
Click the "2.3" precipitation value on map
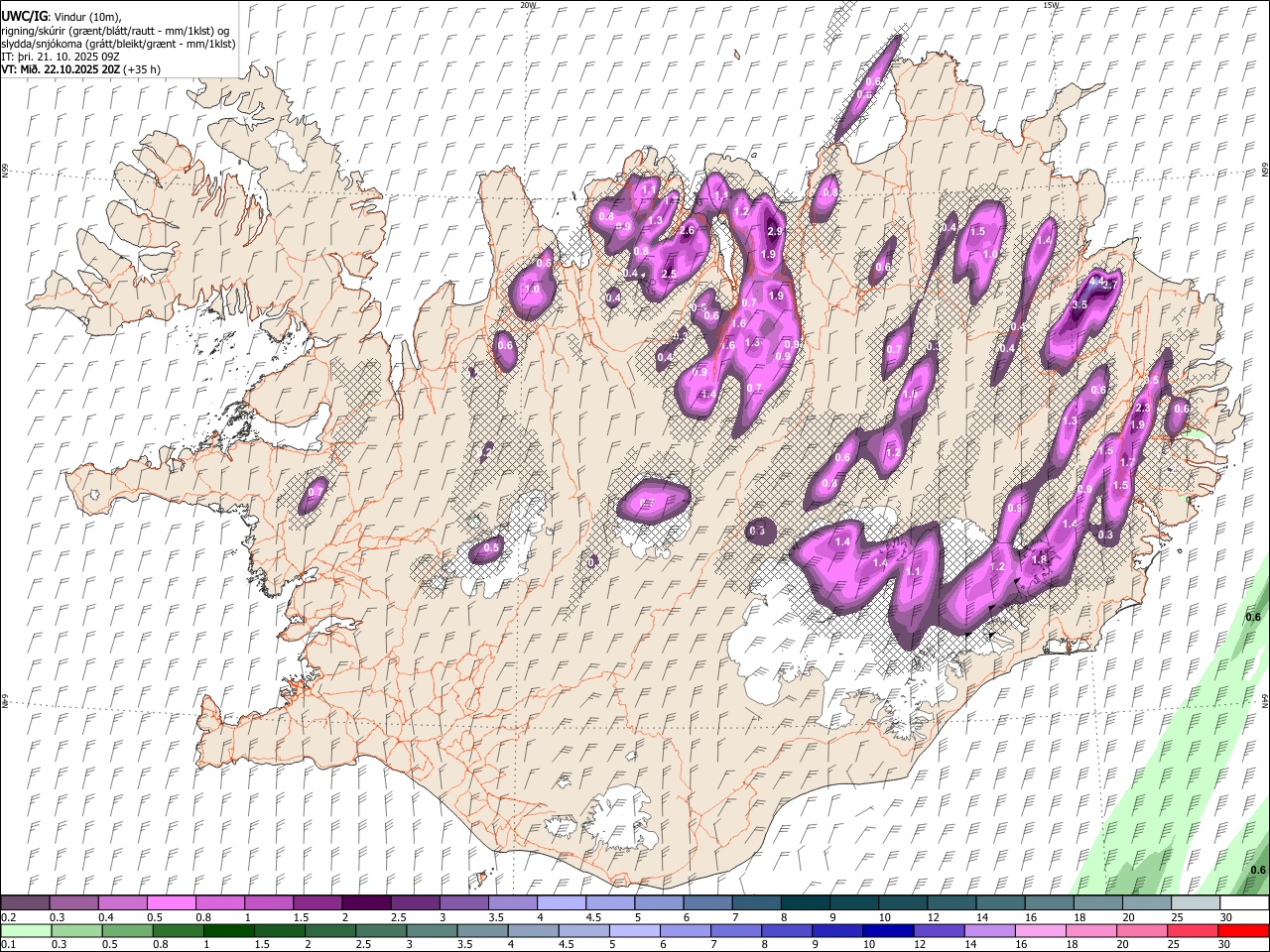(1142, 408)
